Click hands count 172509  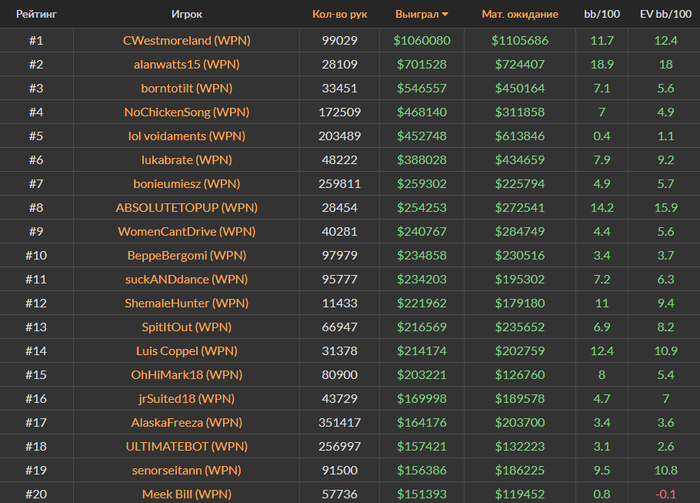coord(339,112)
